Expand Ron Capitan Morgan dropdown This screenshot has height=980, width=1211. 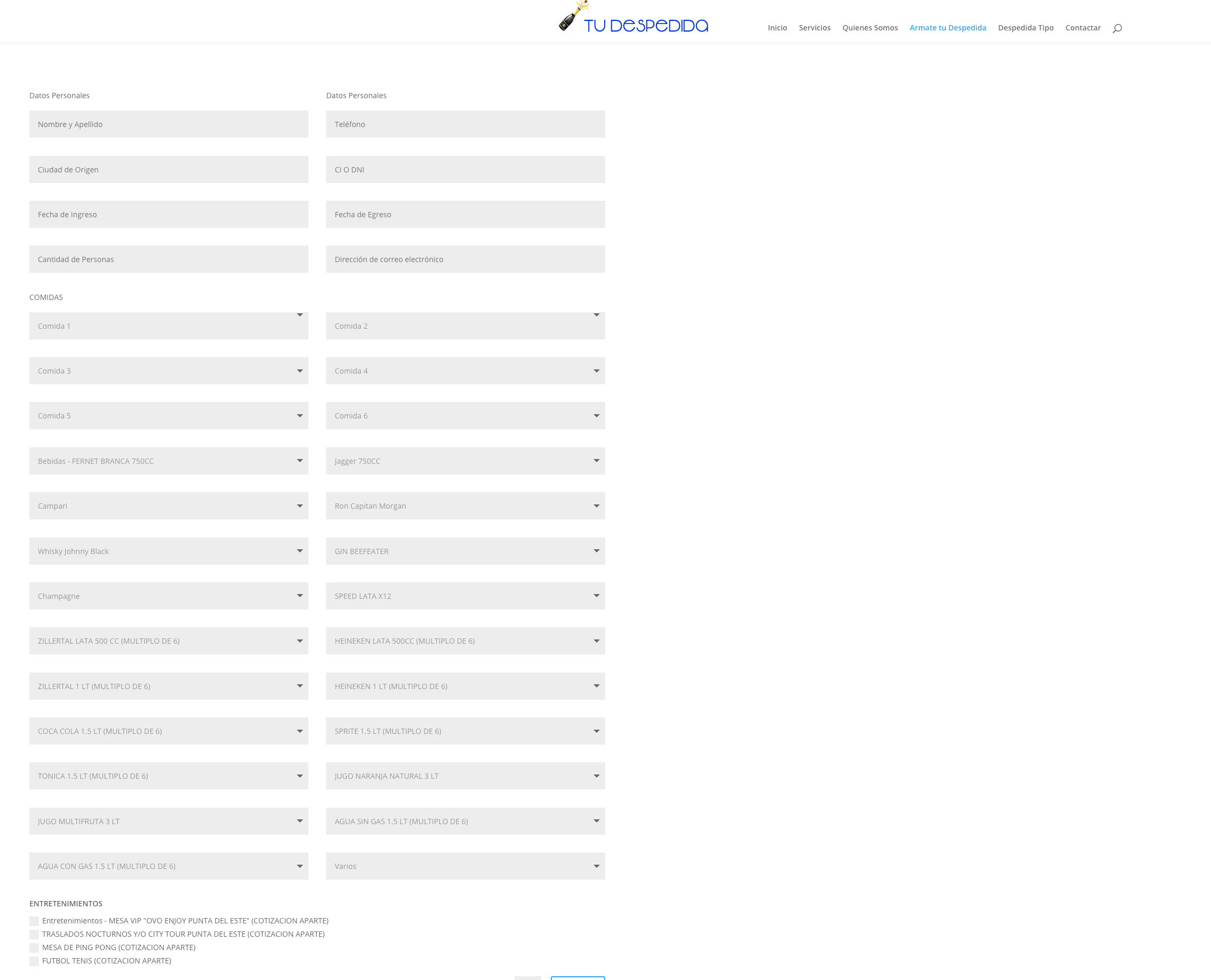(x=465, y=506)
